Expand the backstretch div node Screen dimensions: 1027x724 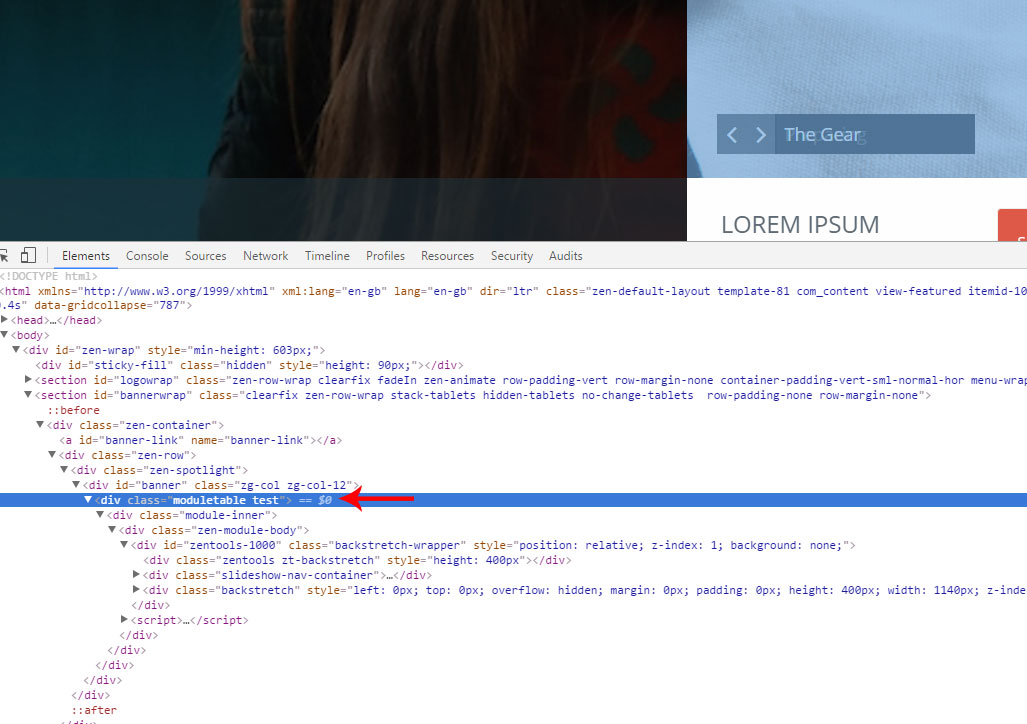136,589
